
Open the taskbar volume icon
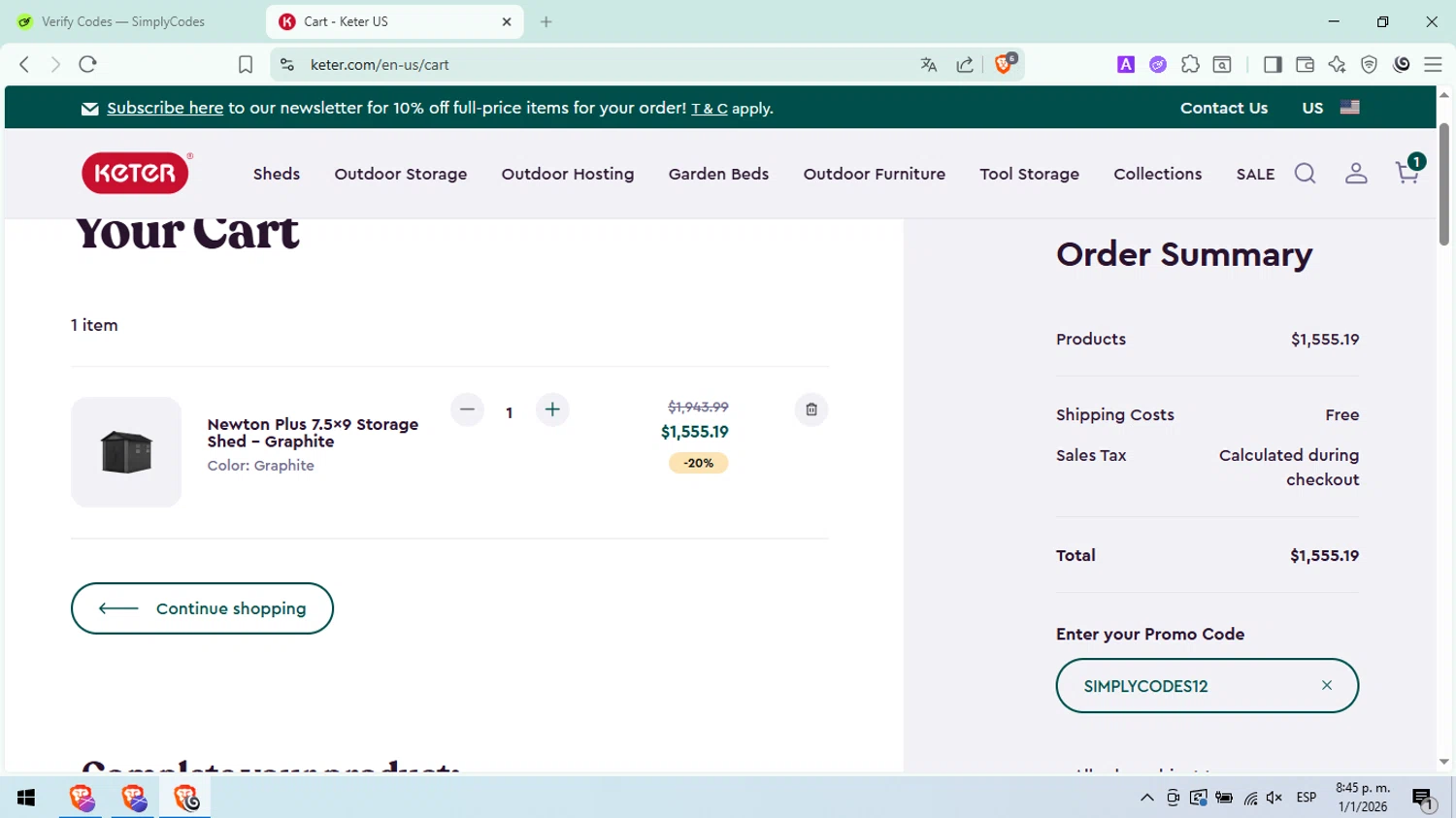click(x=1274, y=798)
